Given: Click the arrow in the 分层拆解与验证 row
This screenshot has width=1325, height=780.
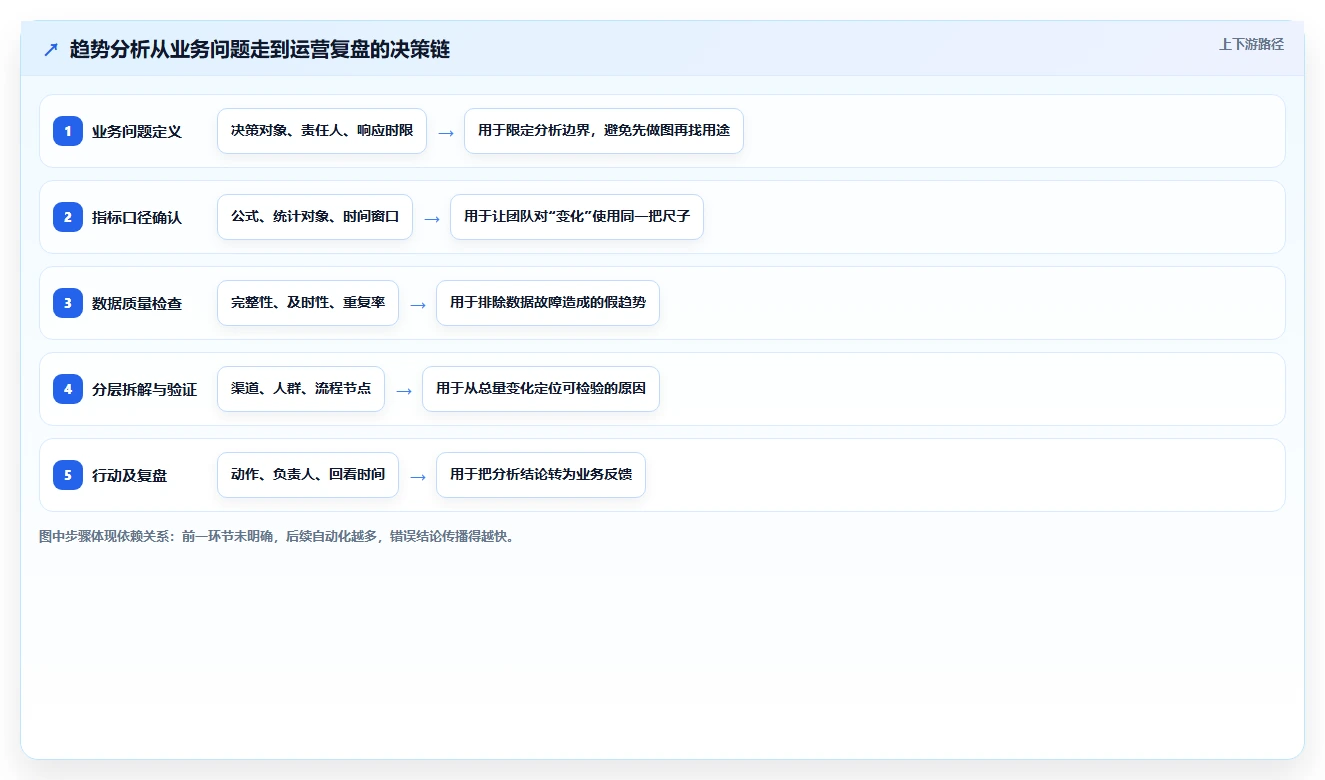Looking at the screenshot, I should click(x=404, y=390).
